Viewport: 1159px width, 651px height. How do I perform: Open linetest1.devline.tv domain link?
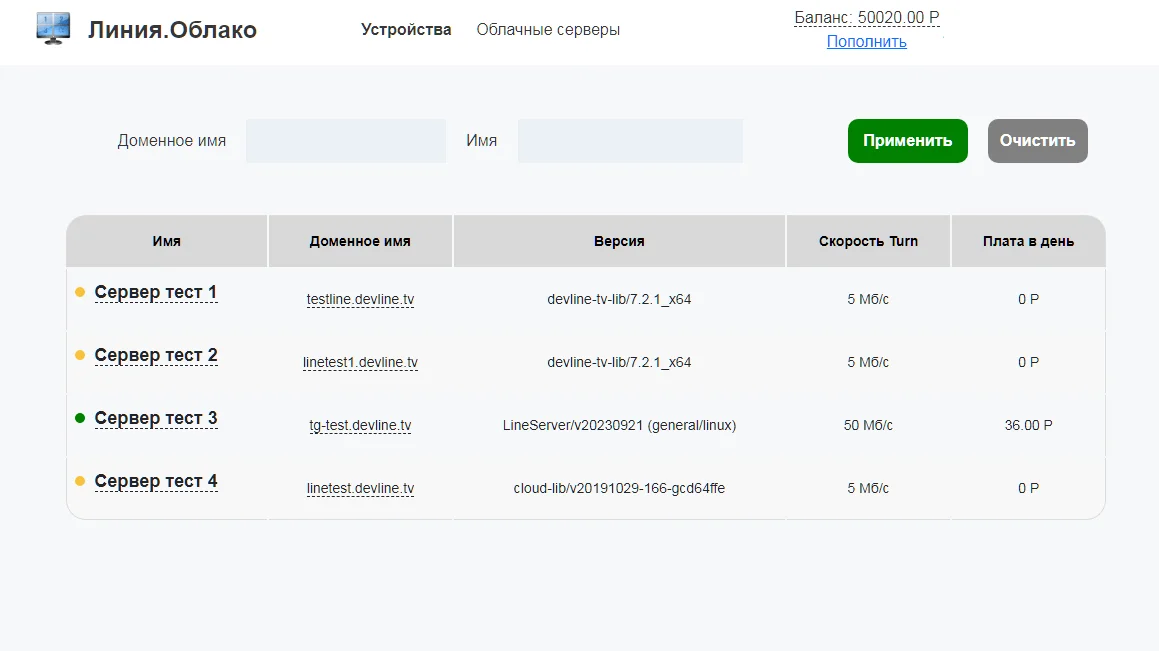tap(360, 362)
